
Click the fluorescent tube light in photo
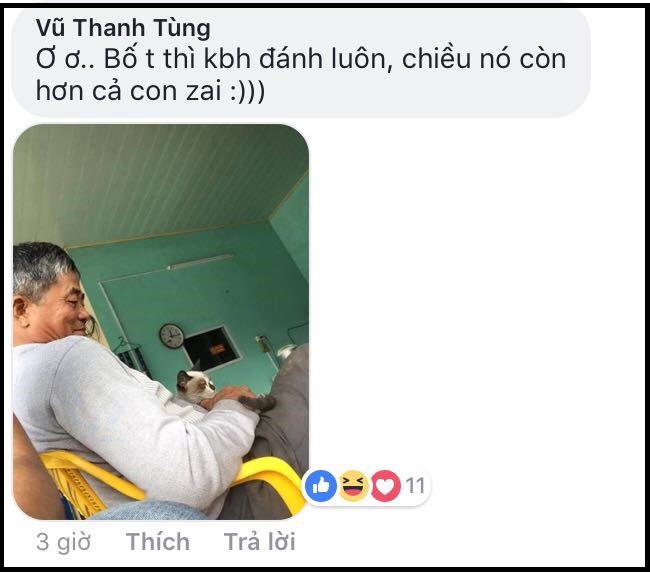(200, 262)
